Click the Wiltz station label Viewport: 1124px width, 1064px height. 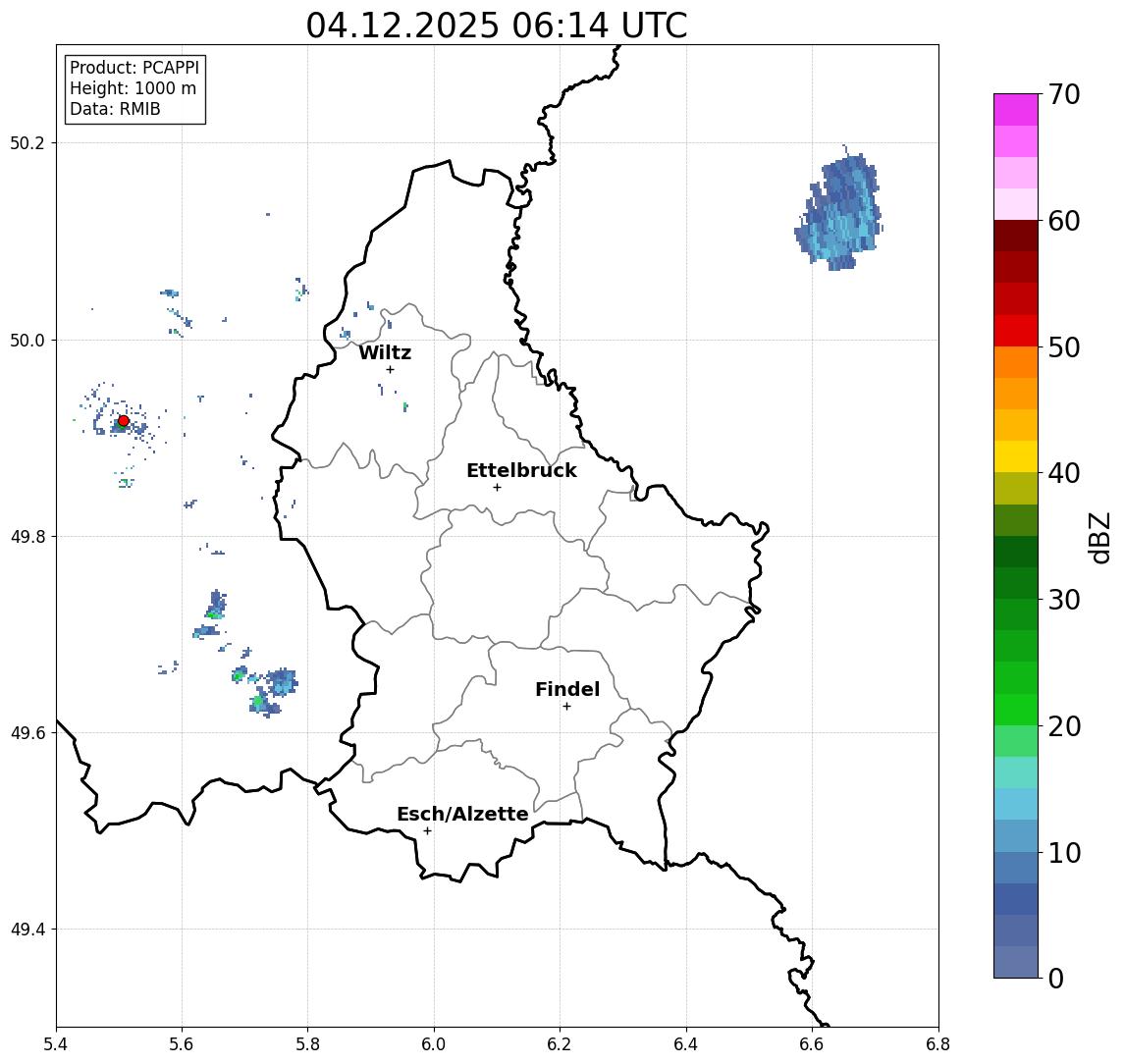click(385, 352)
